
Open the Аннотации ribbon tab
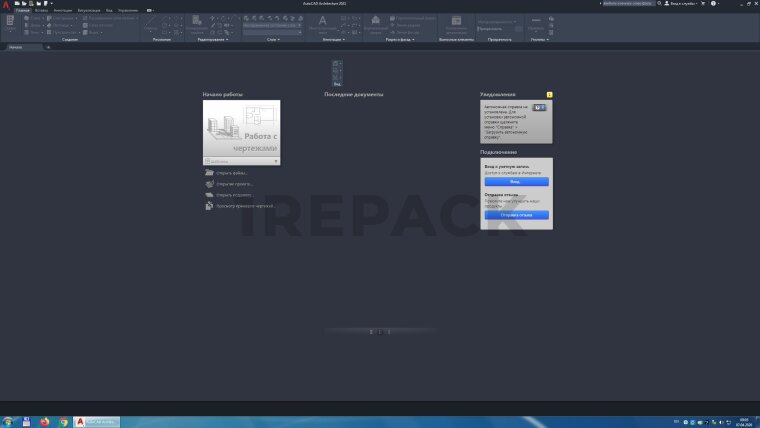click(x=63, y=10)
